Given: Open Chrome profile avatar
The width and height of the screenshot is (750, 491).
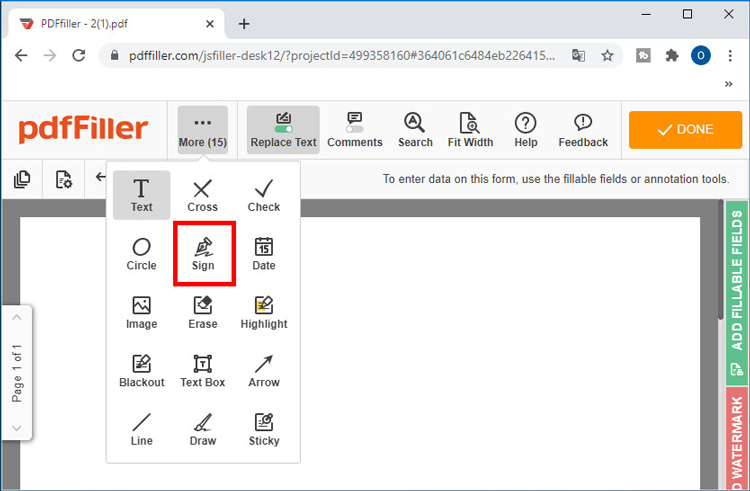Looking at the screenshot, I should 700,56.
